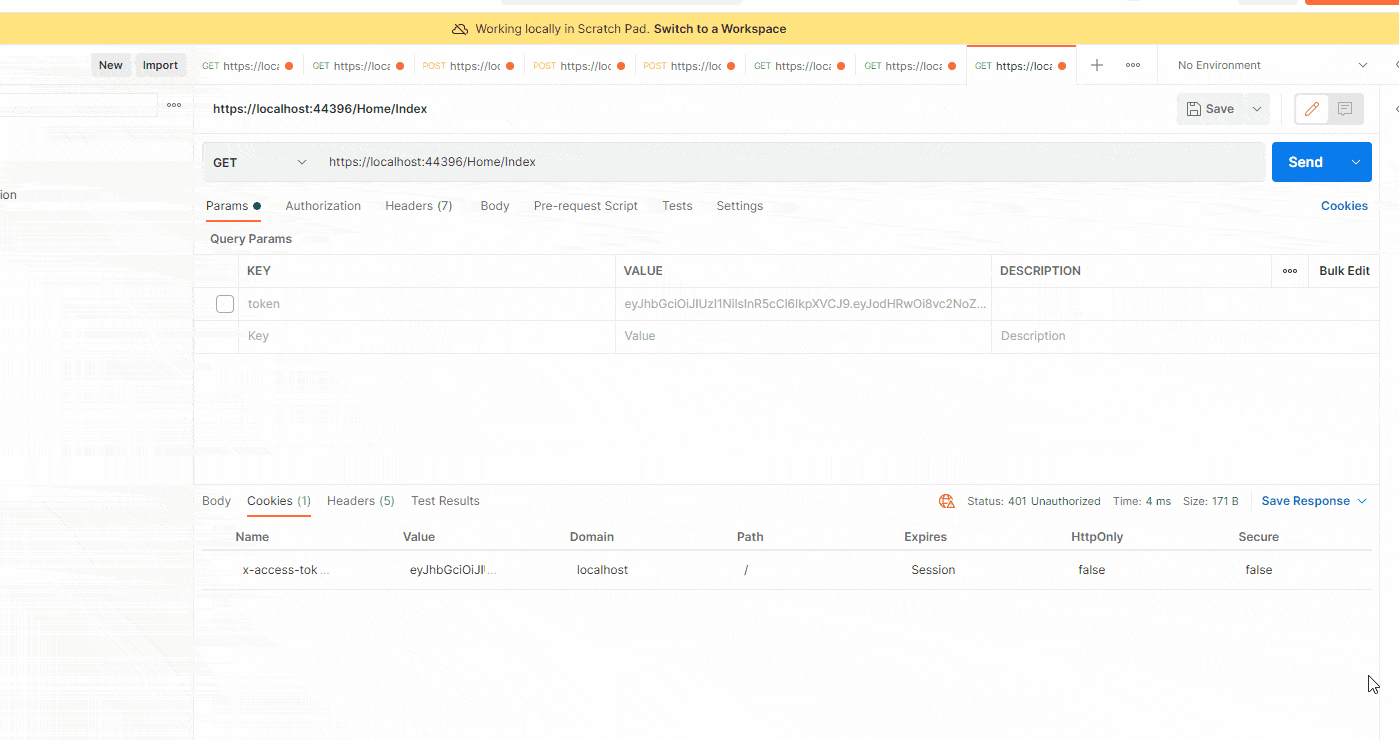The height and width of the screenshot is (740, 1399).
Task: Save the request with Save button
Action: pyautogui.click(x=1210, y=109)
